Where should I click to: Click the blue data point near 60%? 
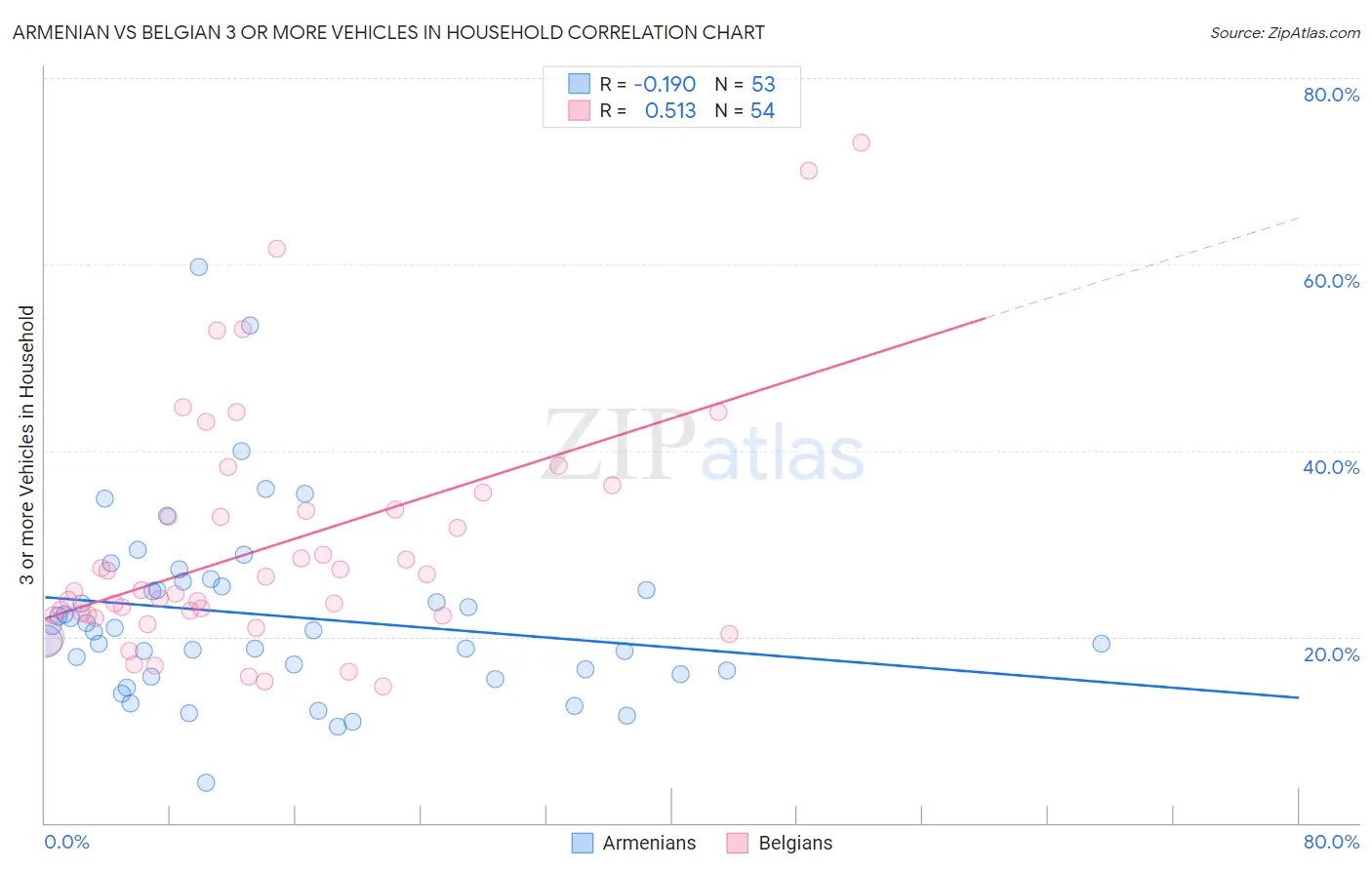point(198,266)
